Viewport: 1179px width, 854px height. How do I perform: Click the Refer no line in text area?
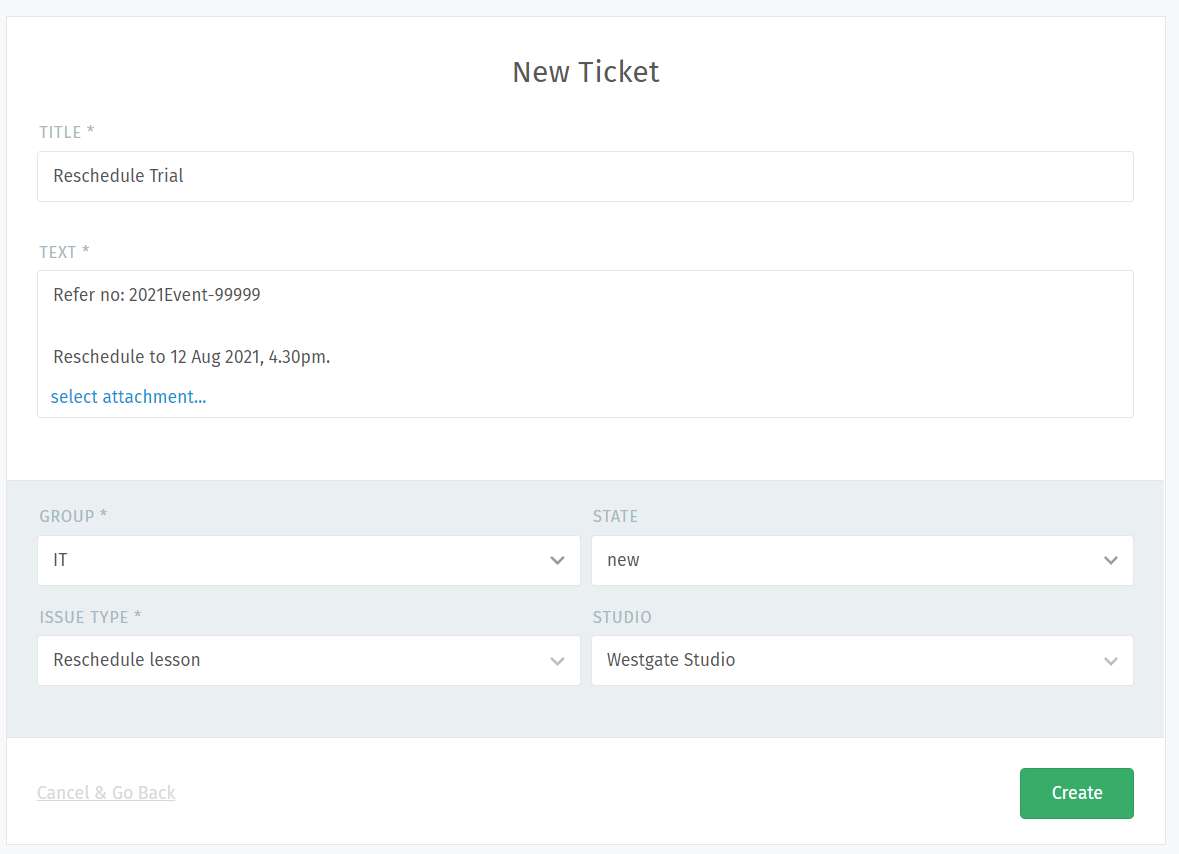157,295
